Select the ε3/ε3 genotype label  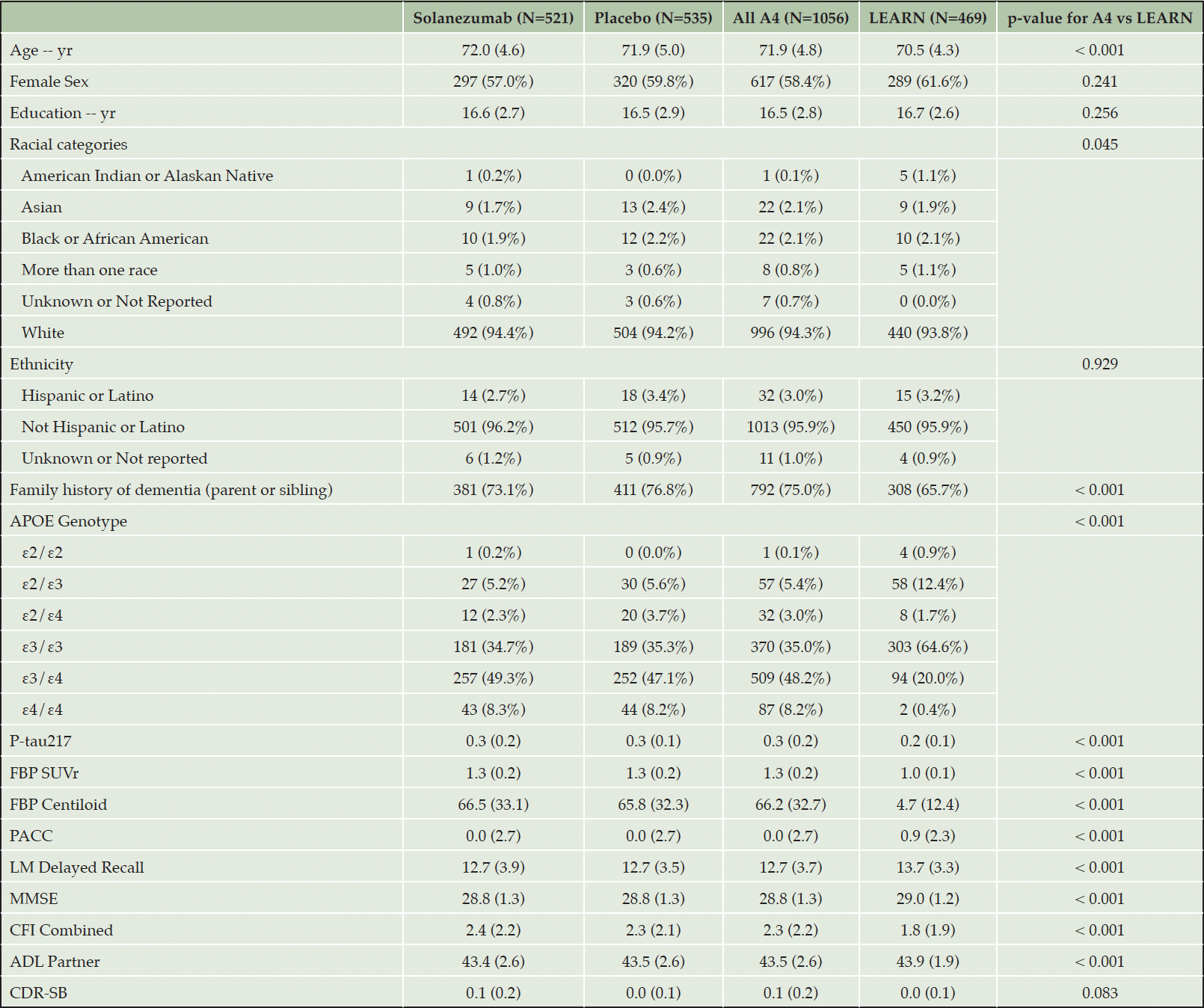click(43, 647)
